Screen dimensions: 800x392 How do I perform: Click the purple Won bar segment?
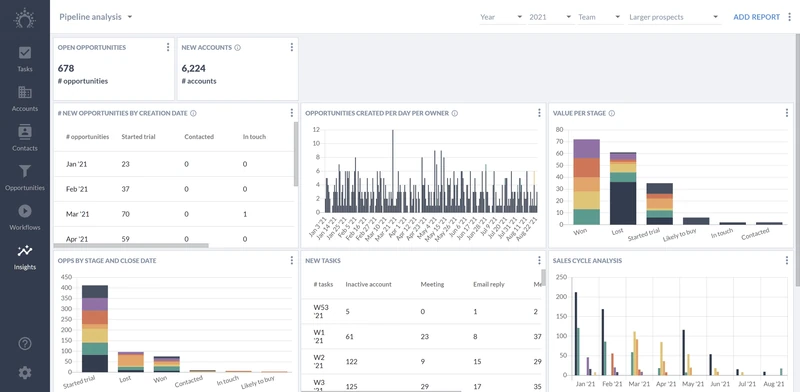(586, 149)
